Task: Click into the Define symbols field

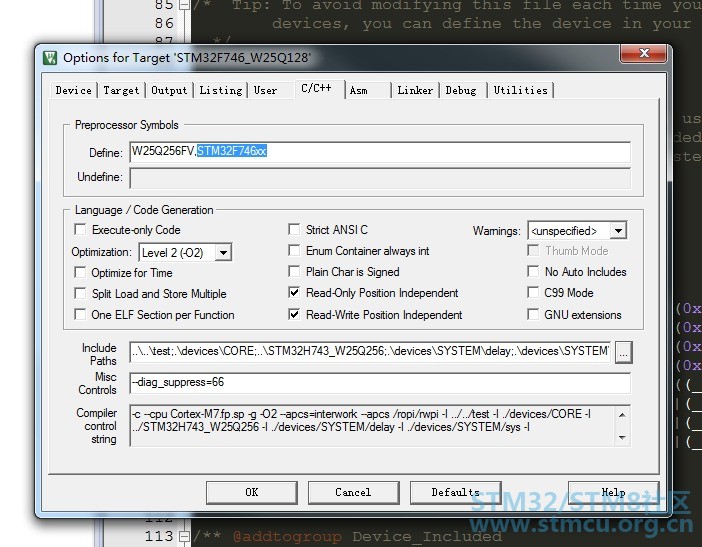Action: [x=380, y=152]
